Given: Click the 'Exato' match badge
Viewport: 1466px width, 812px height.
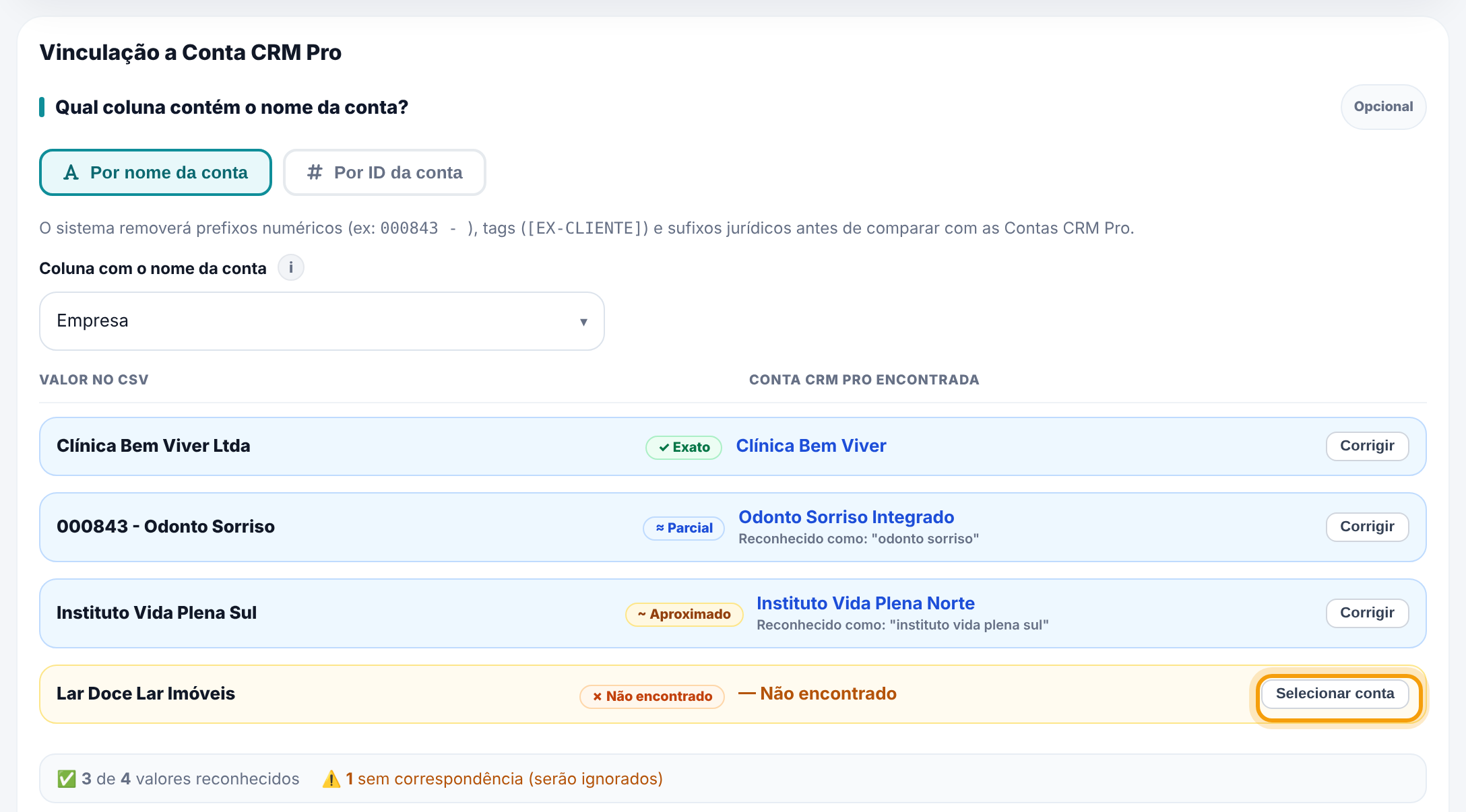Looking at the screenshot, I should (684, 448).
